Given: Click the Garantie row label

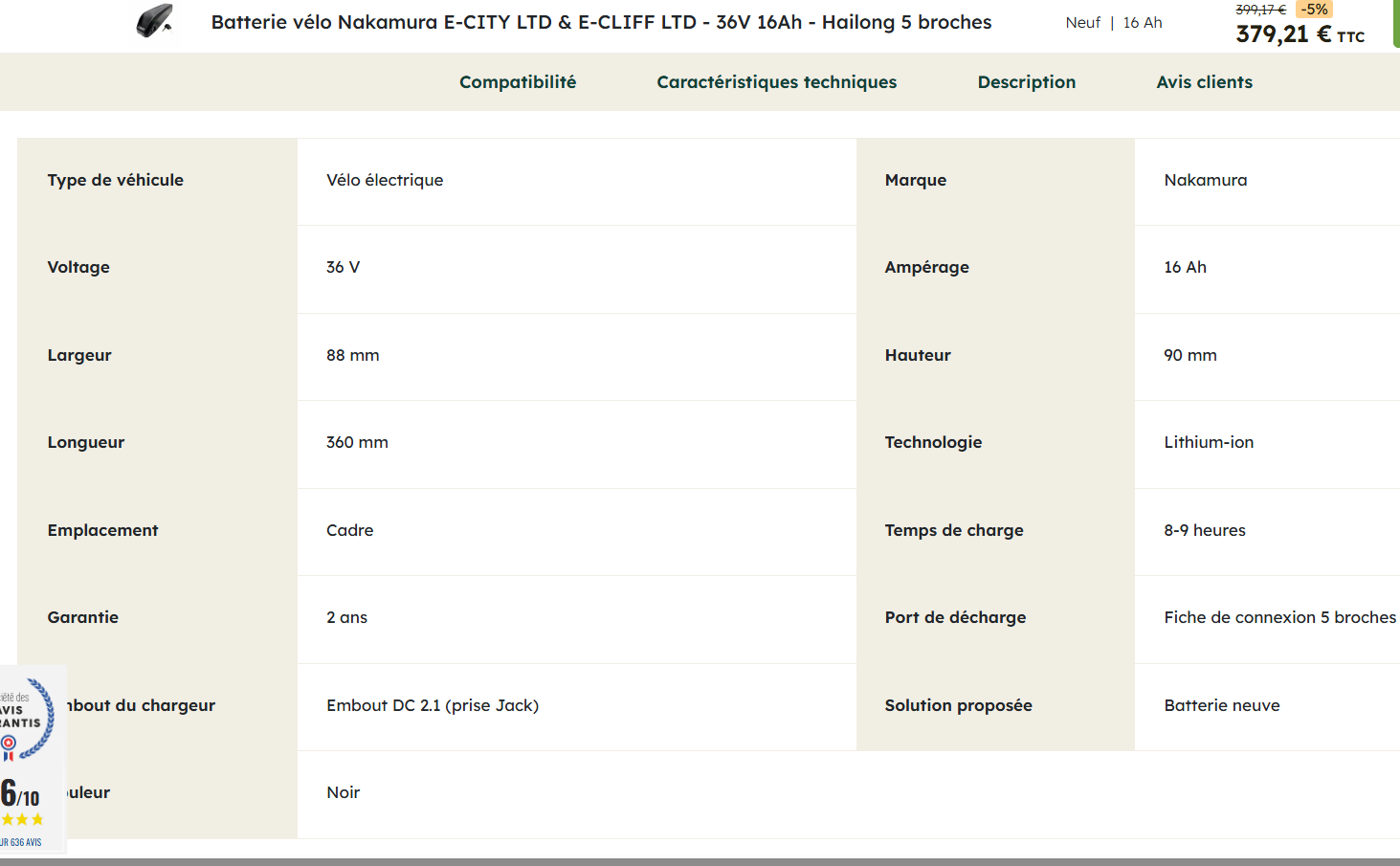Looking at the screenshot, I should click(x=83, y=617).
